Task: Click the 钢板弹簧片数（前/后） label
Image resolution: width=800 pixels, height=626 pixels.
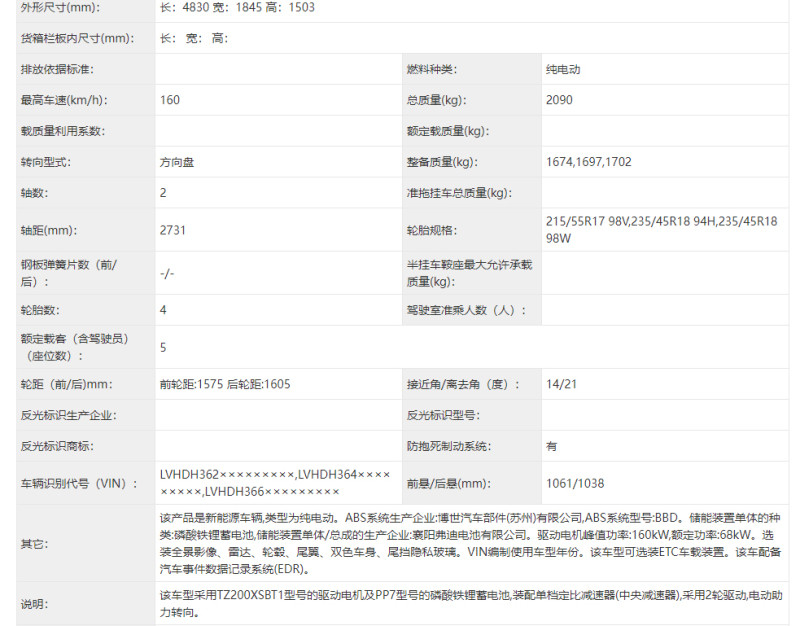Action: [x=69, y=273]
